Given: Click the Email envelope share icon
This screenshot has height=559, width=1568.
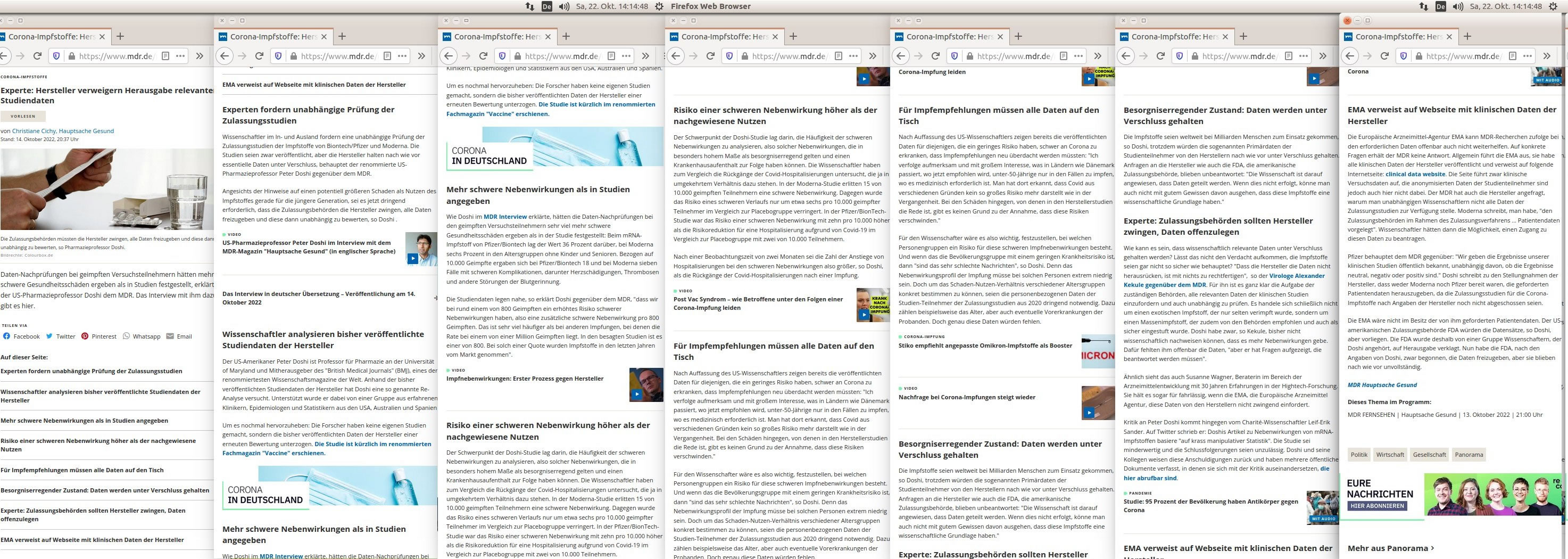Looking at the screenshot, I should click(170, 336).
